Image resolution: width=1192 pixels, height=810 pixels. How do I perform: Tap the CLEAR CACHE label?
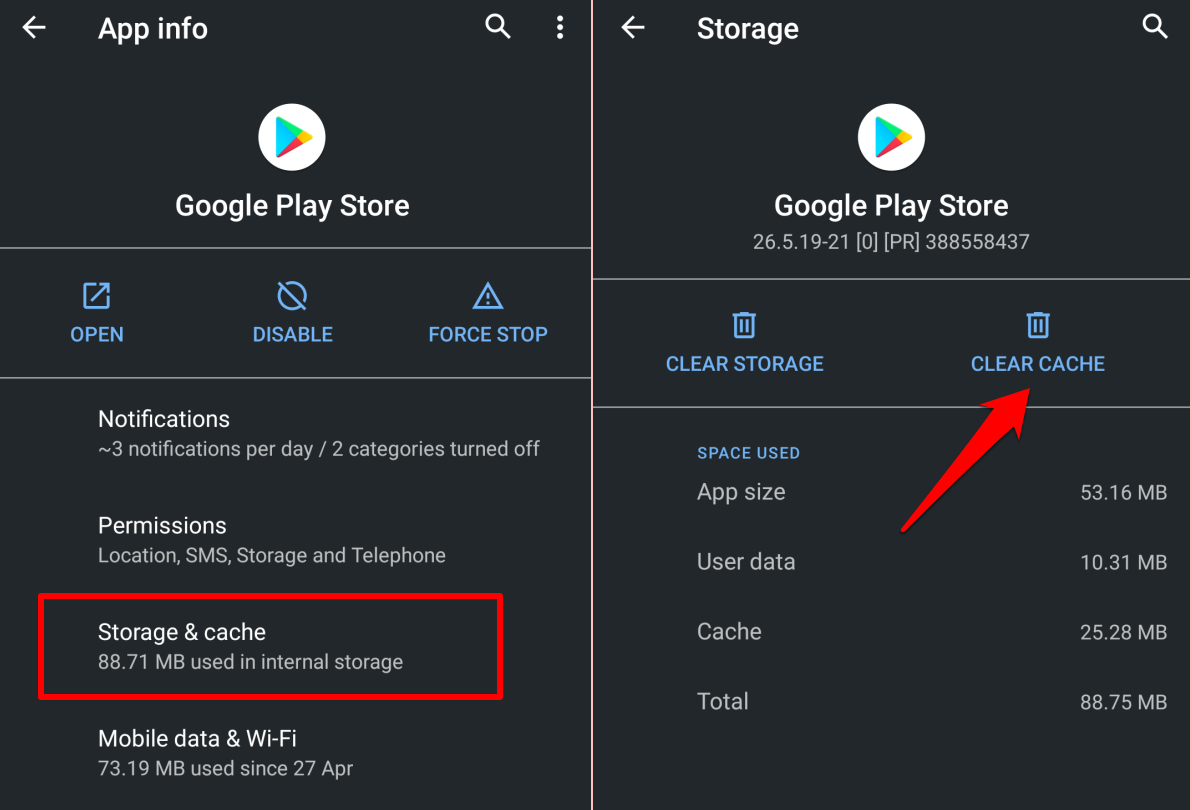[1038, 364]
